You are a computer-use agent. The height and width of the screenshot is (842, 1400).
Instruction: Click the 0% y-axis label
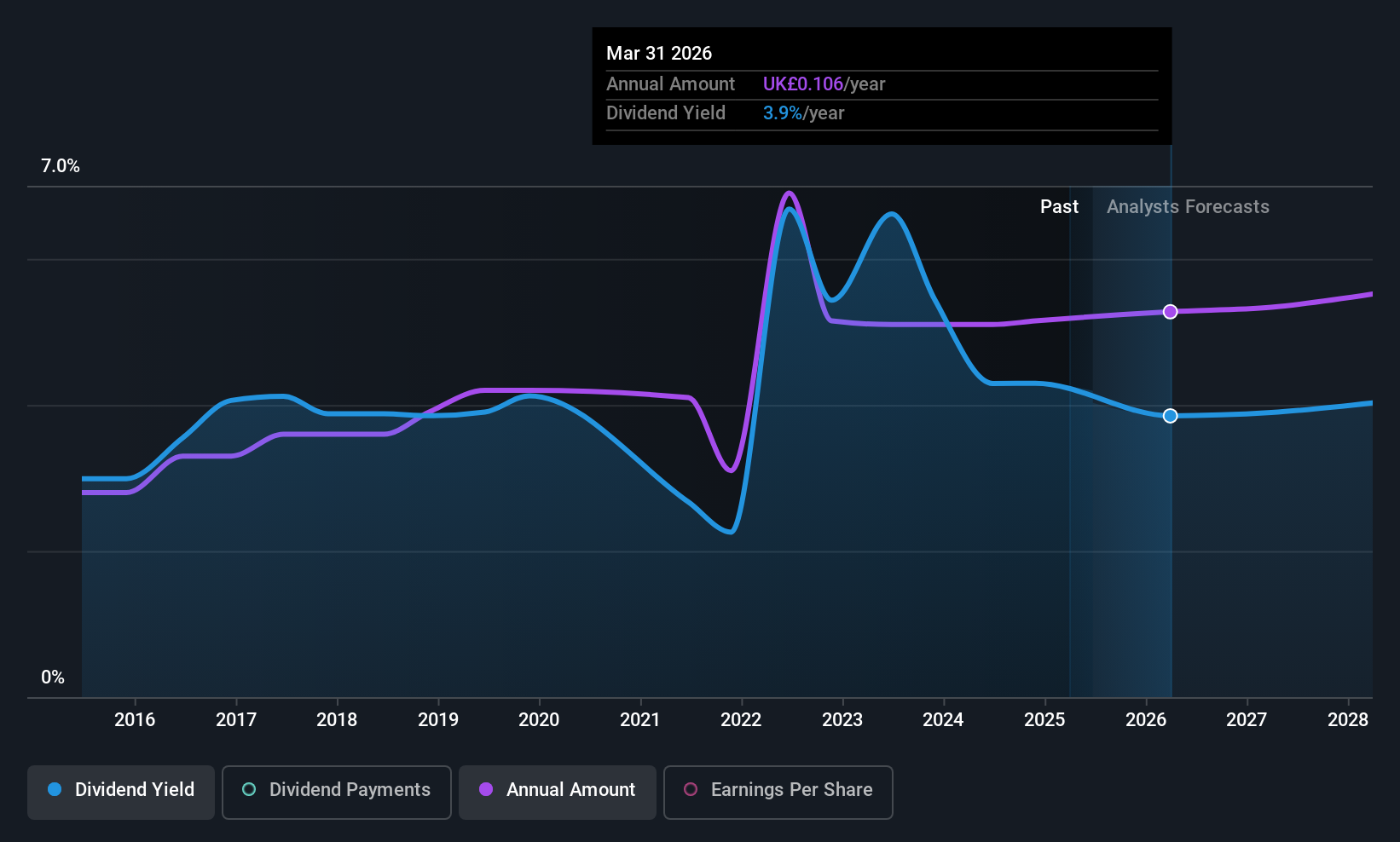53,678
